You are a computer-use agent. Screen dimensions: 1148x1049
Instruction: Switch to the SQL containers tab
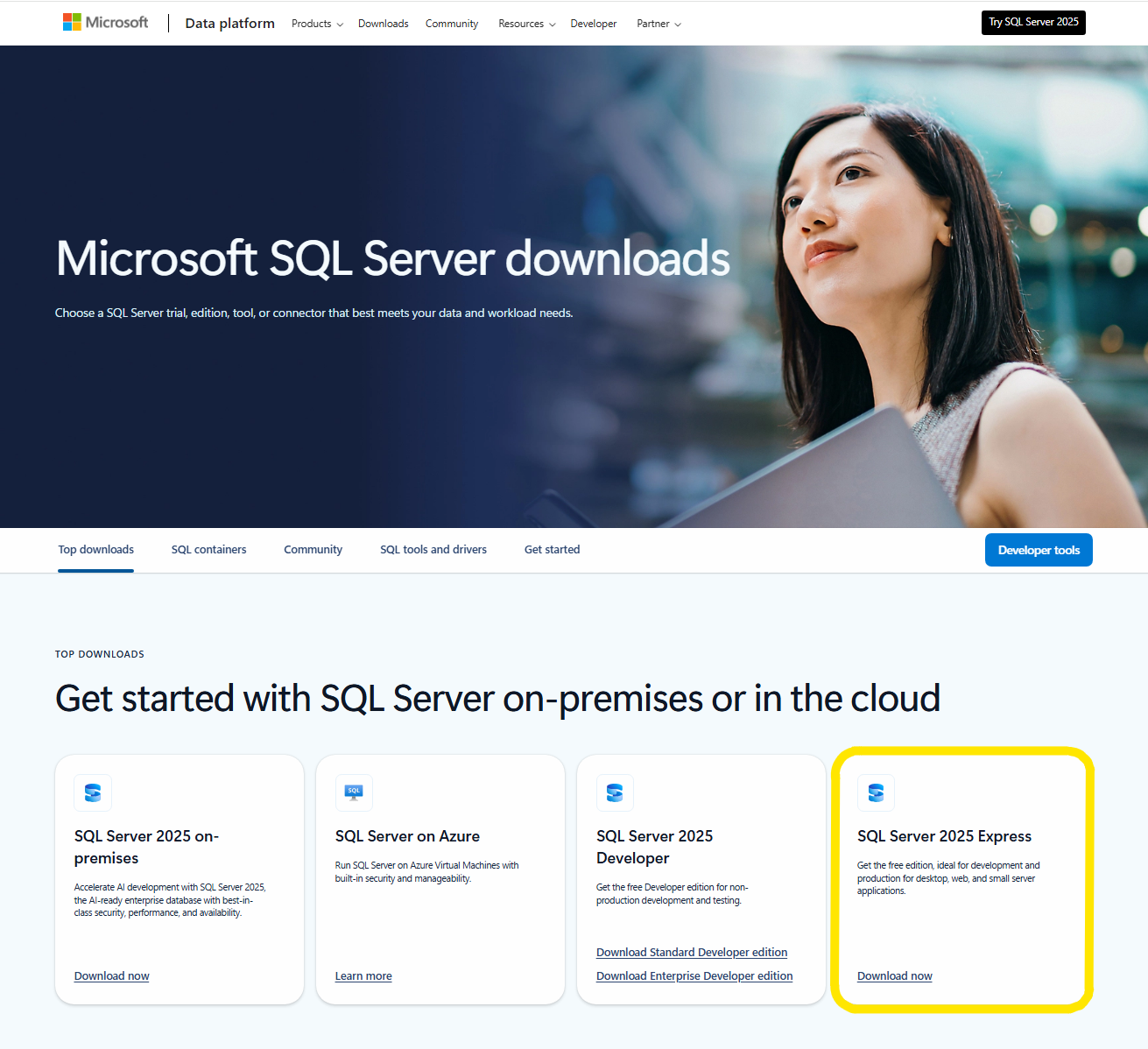(208, 550)
